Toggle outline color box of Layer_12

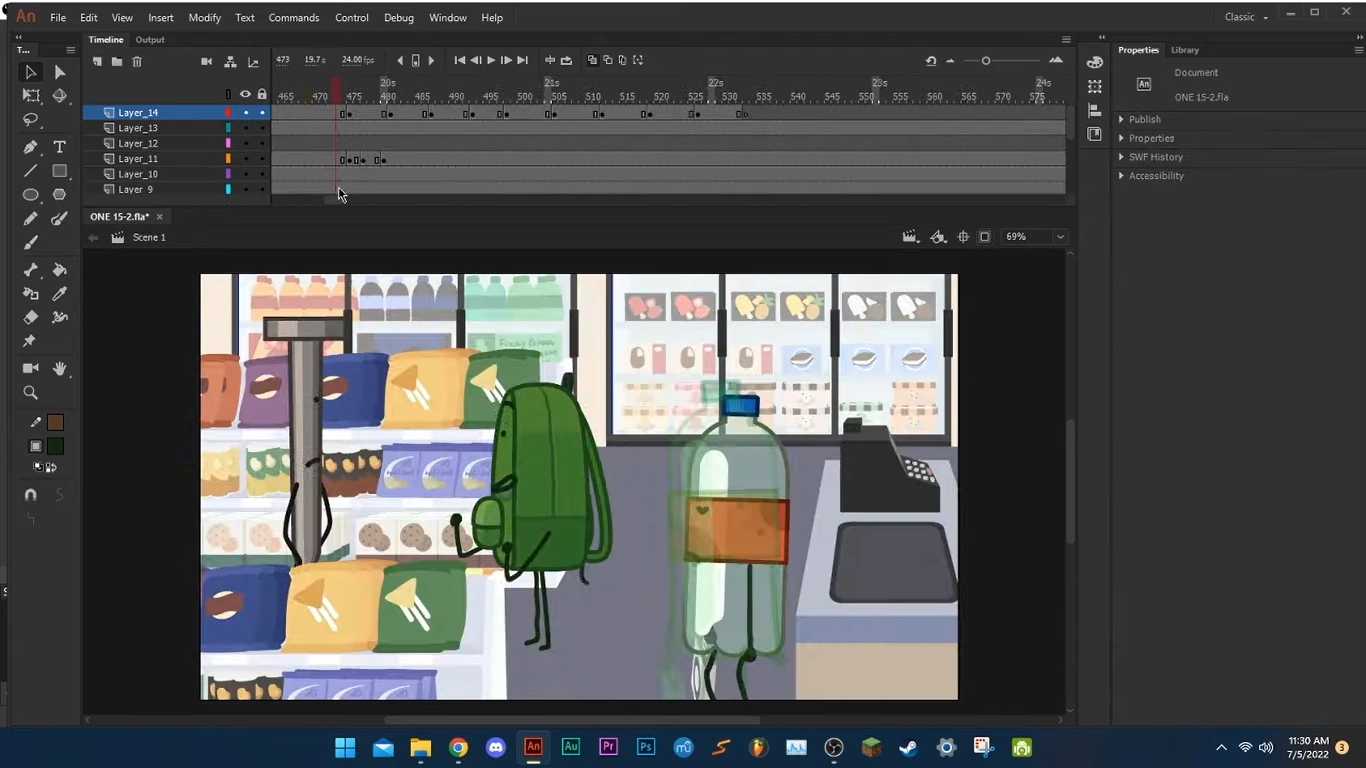click(228, 144)
